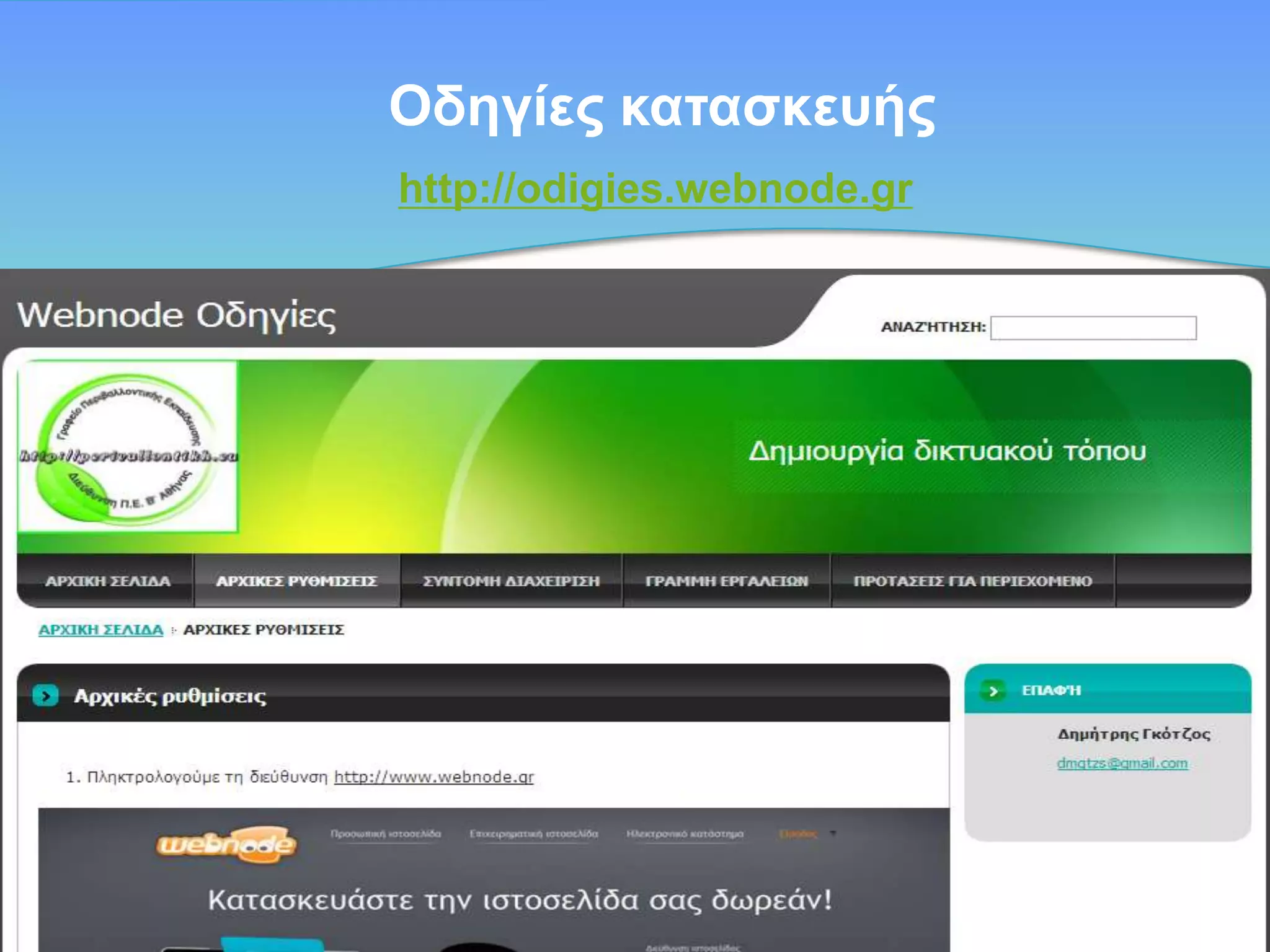Screen dimensions: 1270x952
Task: Click the circular green logo image
Action: [128, 447]
